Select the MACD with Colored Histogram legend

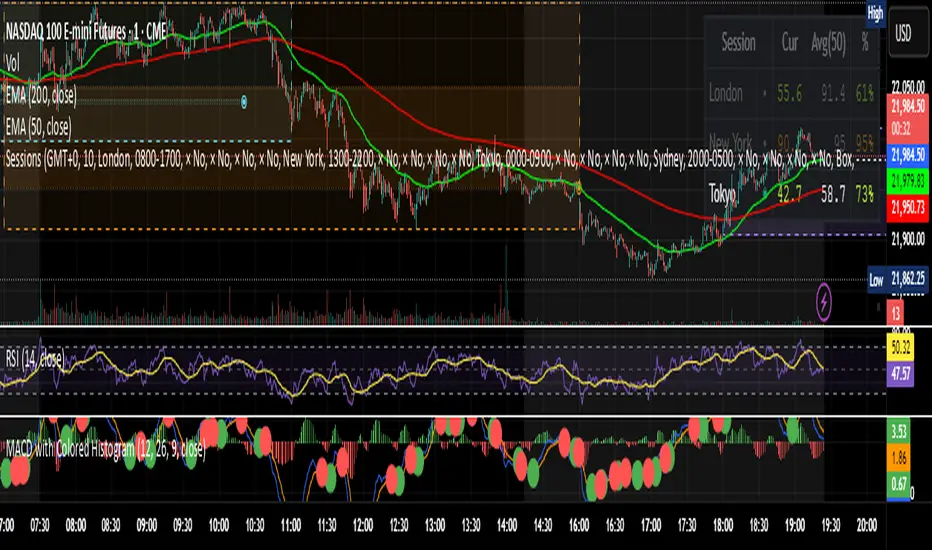tap(105, 448)
